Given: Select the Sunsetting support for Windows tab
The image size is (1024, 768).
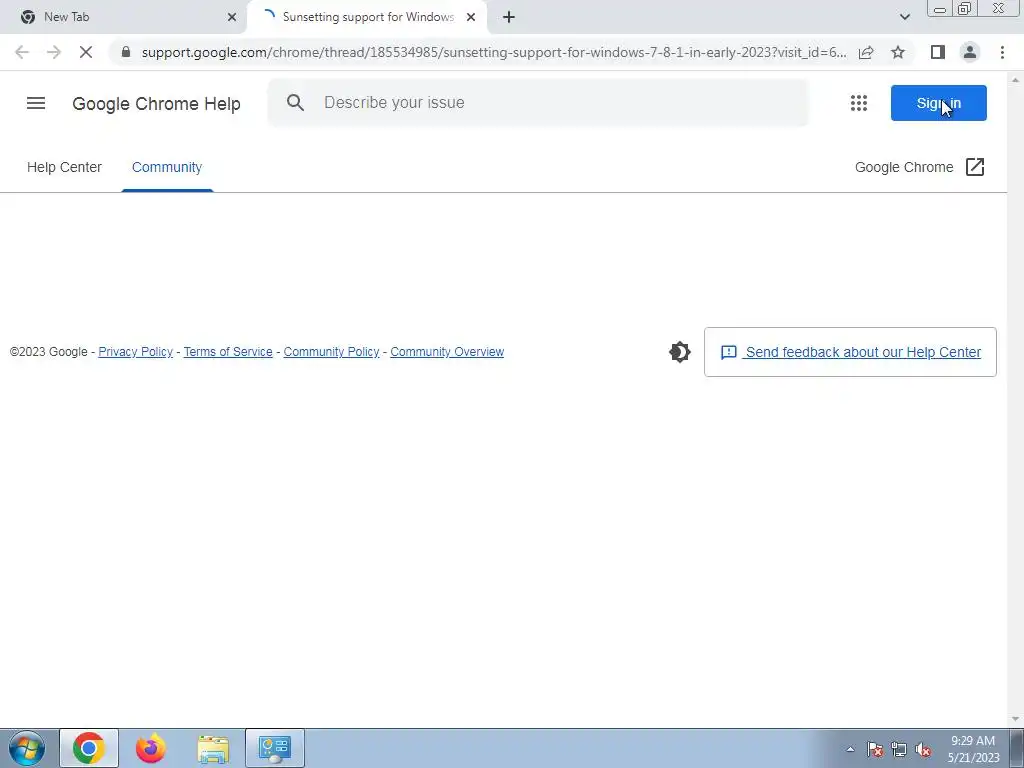Looking at the screenshot, I should [368, 17].
